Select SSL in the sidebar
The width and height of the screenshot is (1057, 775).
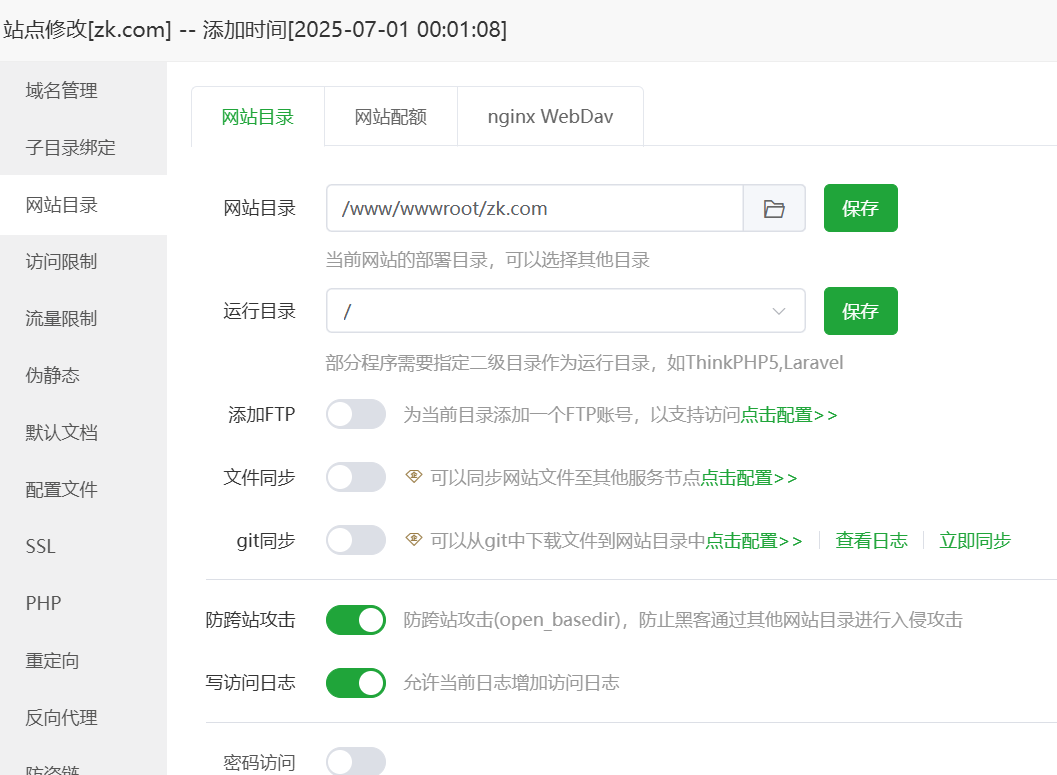pos(40,546)
